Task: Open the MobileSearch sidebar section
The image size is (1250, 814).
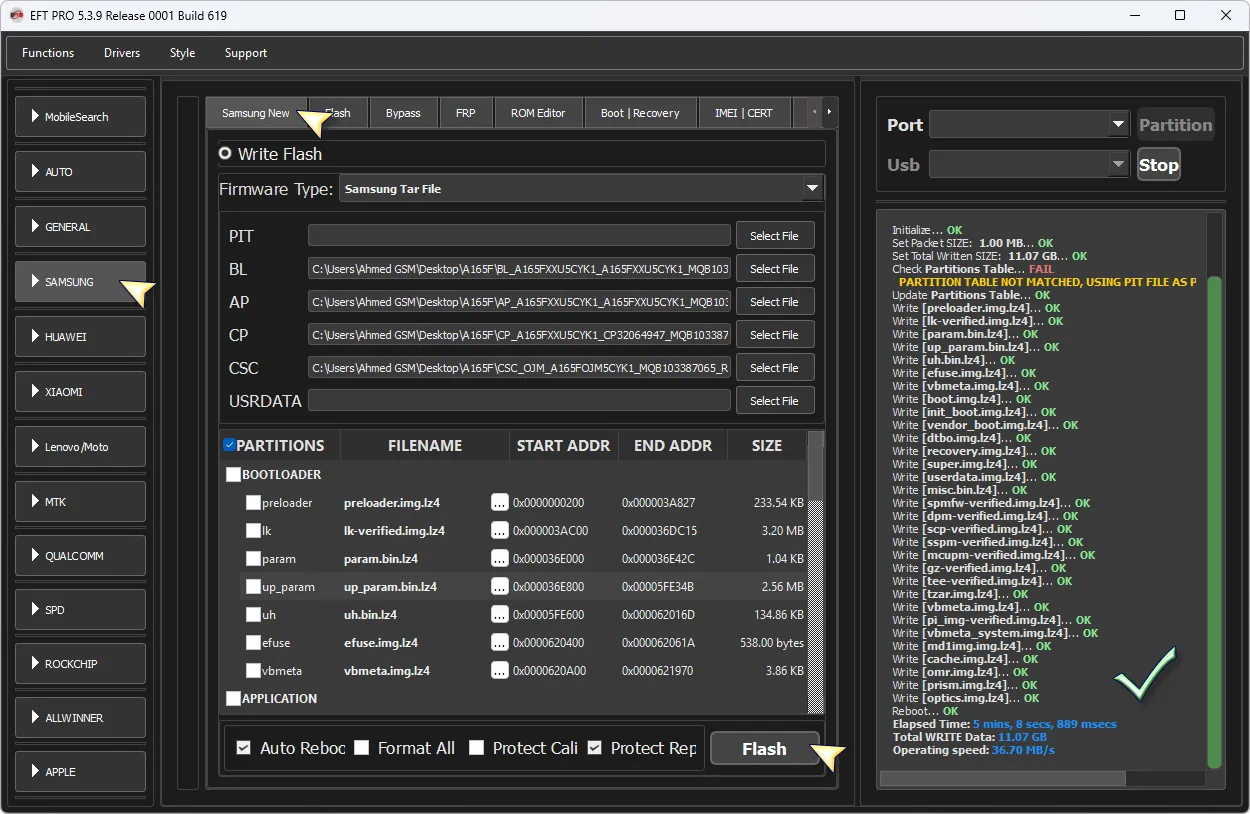Action: [81, 117]
